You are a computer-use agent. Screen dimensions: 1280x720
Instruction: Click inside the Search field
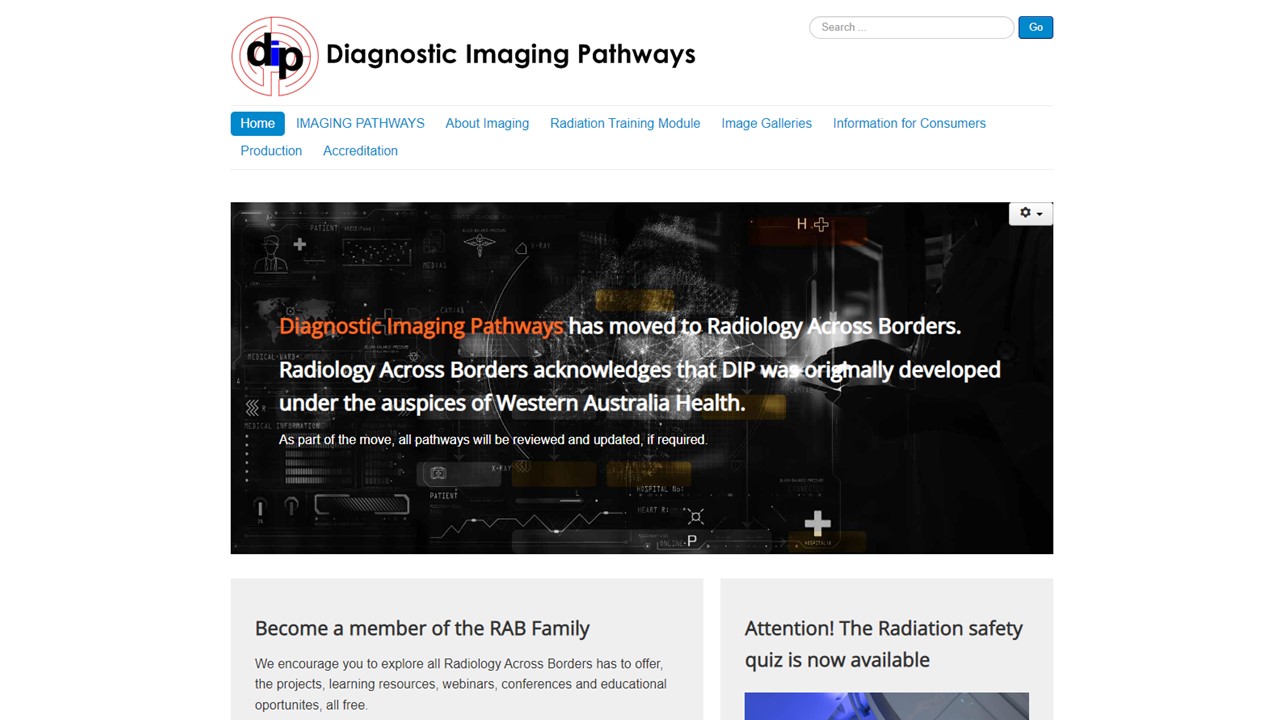tap(911, 27)
